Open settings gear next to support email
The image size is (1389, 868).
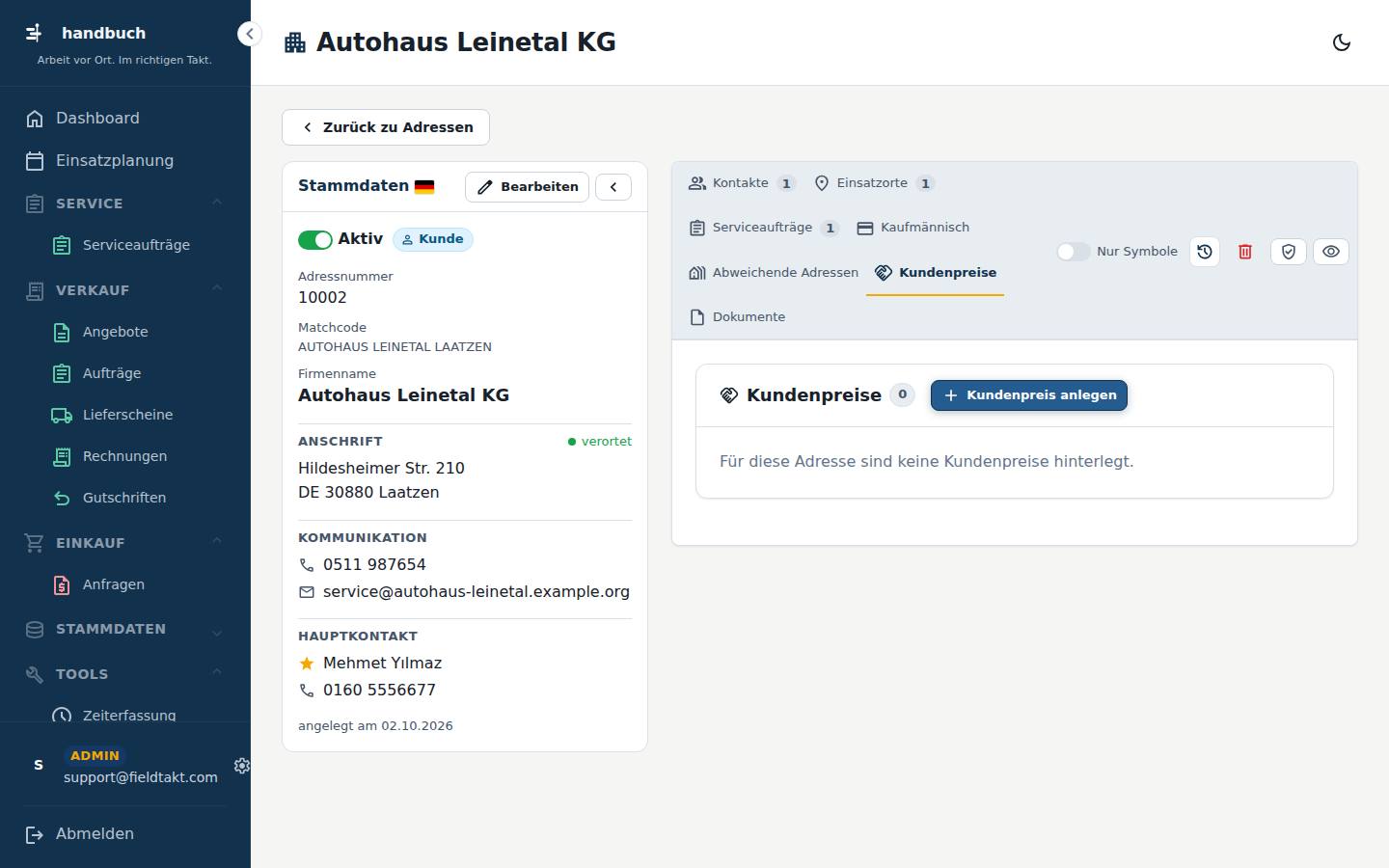point(242,766)
